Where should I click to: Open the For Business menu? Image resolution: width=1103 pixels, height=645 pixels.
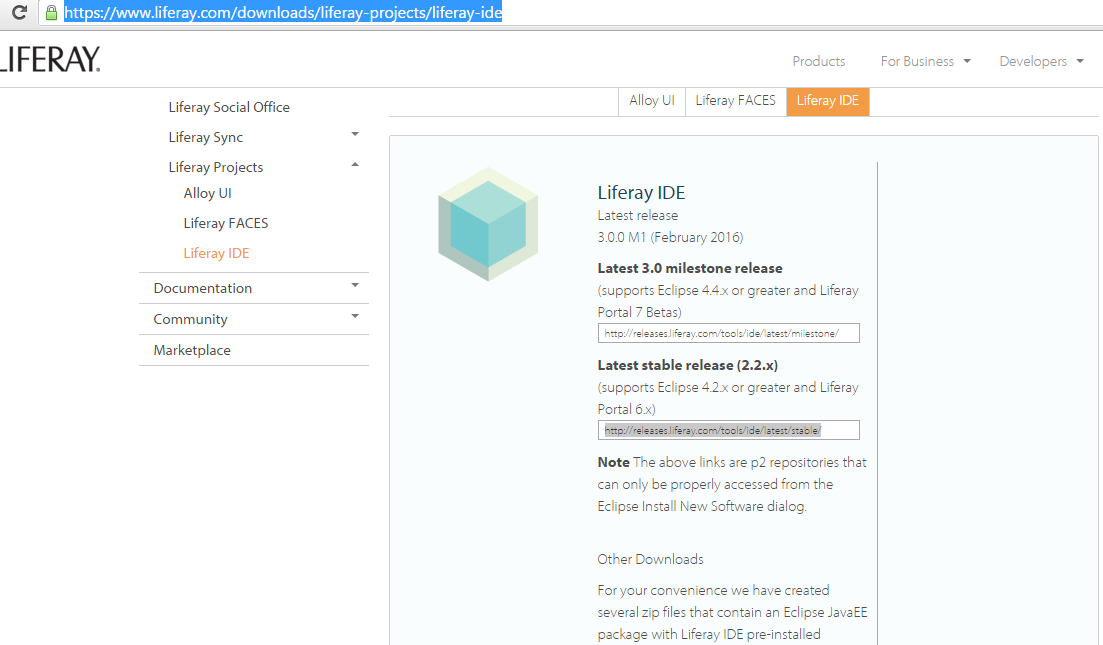point(917,61)
